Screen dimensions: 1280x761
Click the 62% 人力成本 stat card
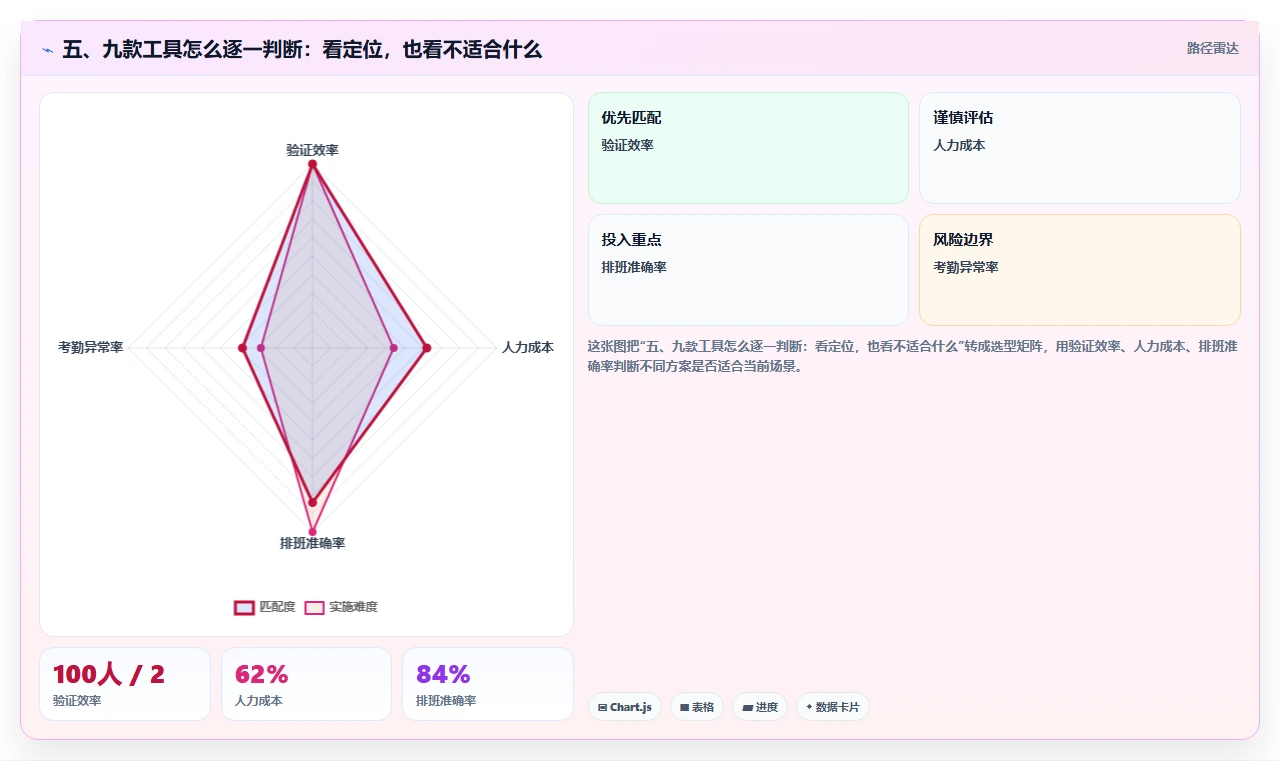point(306,684)
